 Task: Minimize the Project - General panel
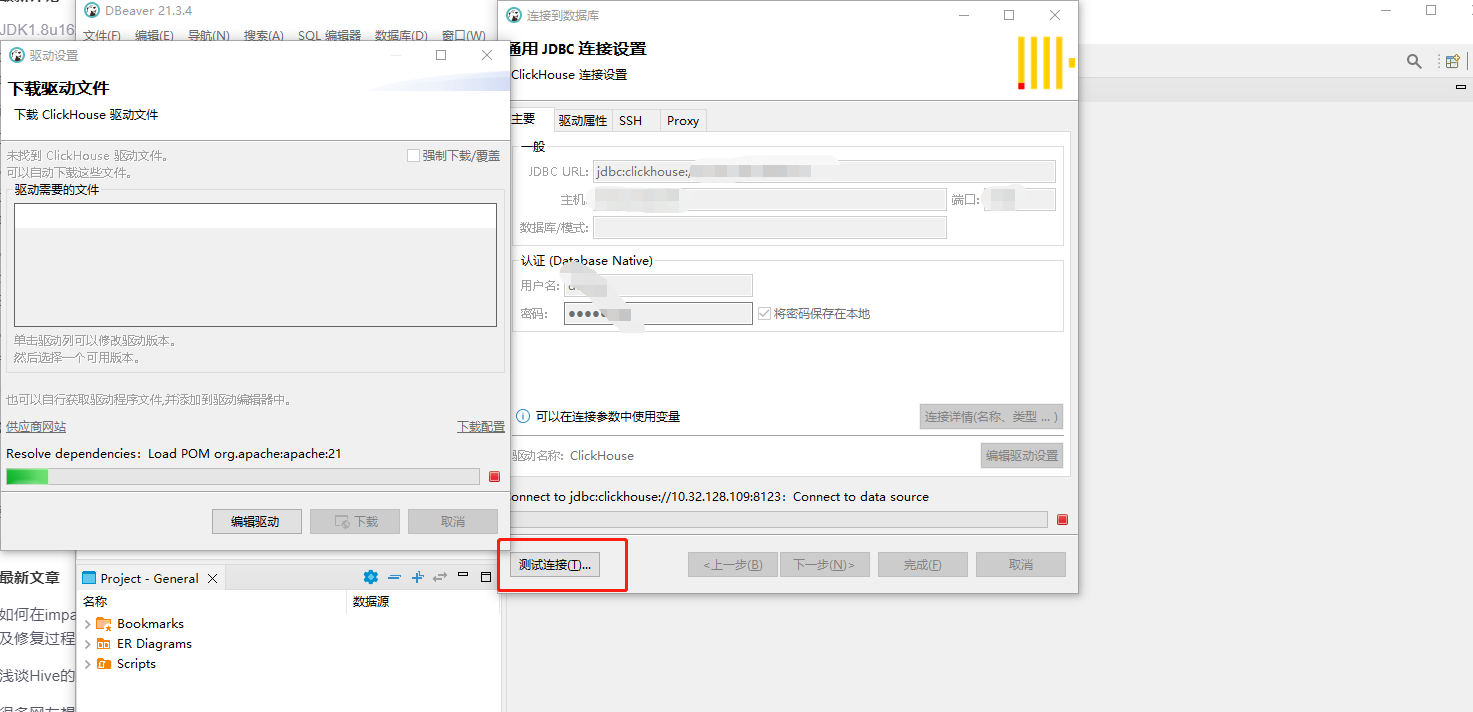(463, 576)
